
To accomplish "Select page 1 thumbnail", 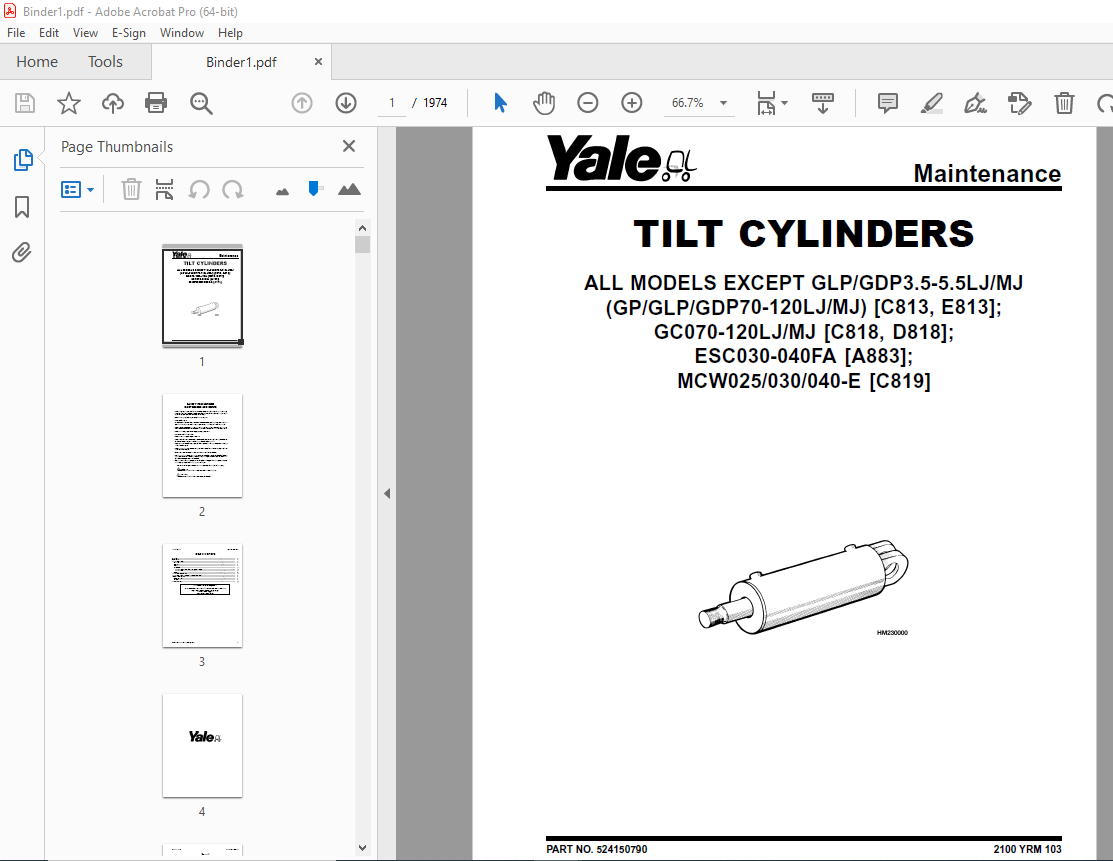I will point(202,295).
